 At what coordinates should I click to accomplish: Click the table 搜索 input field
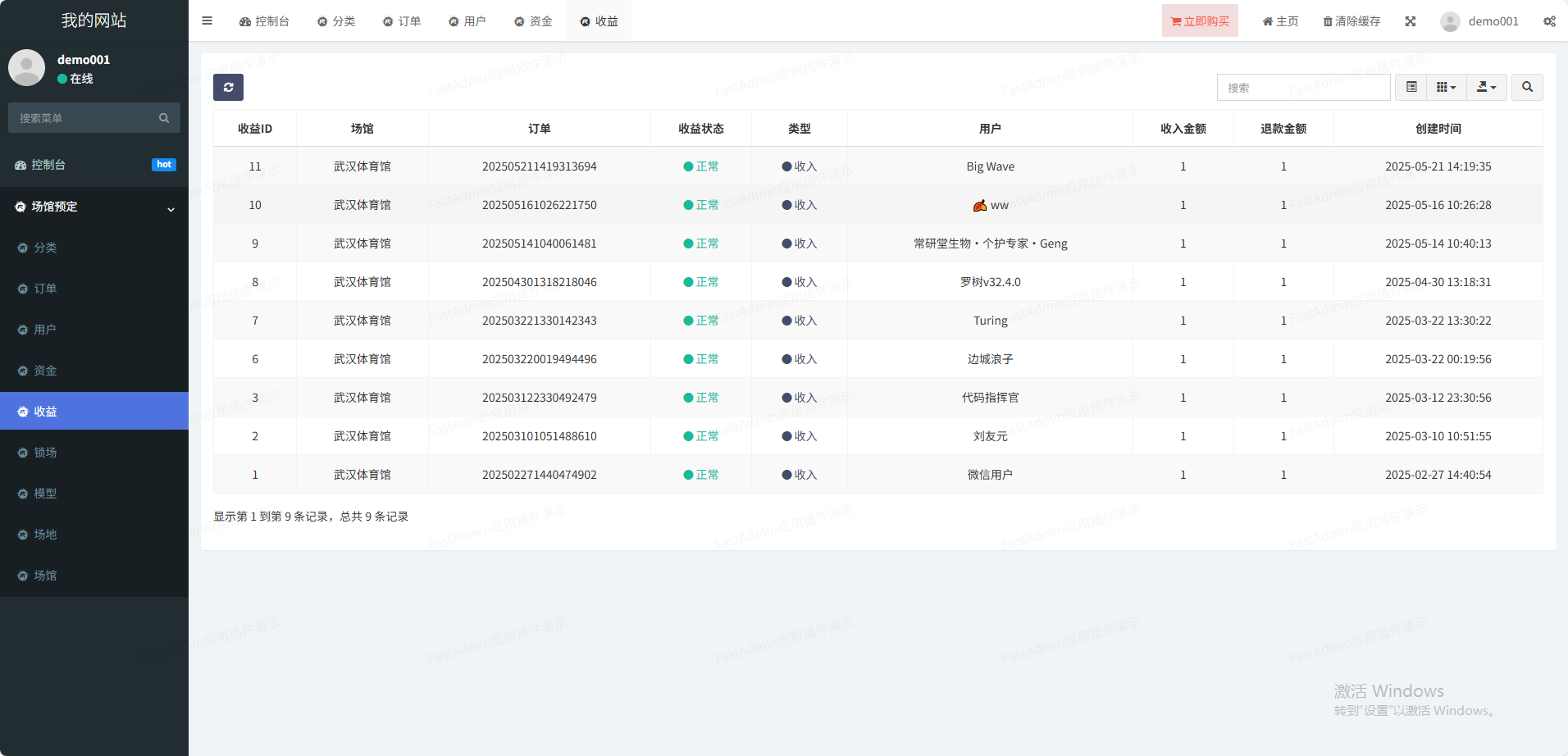pyautogui.click(x=1303, y=87)
